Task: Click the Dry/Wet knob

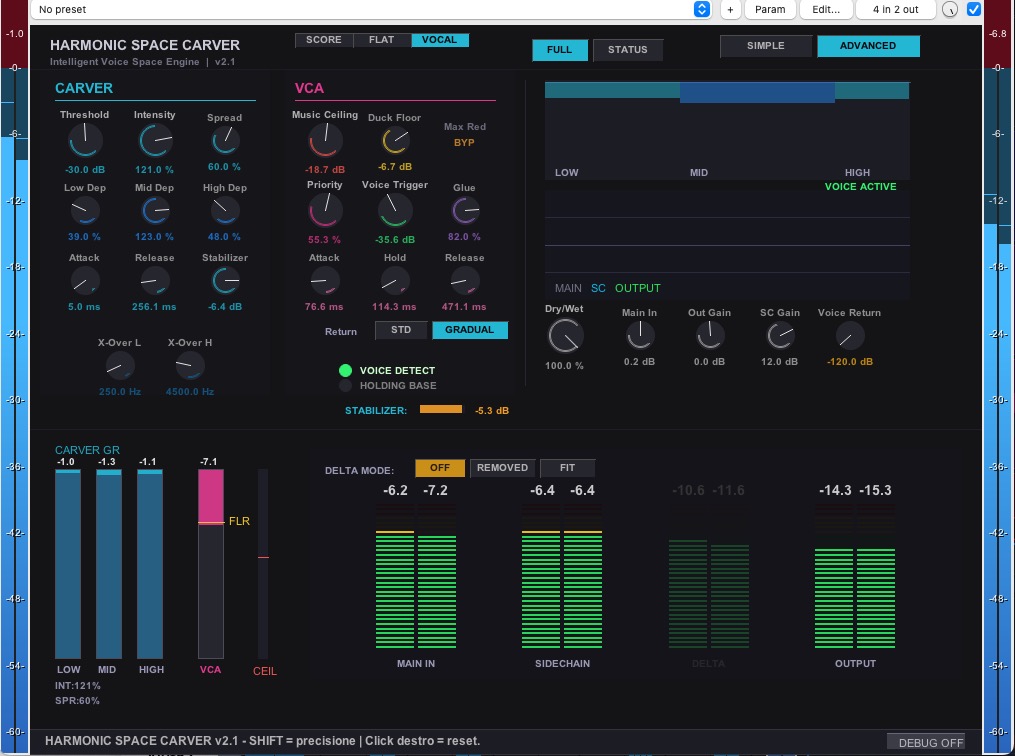Action: [566, 336]
